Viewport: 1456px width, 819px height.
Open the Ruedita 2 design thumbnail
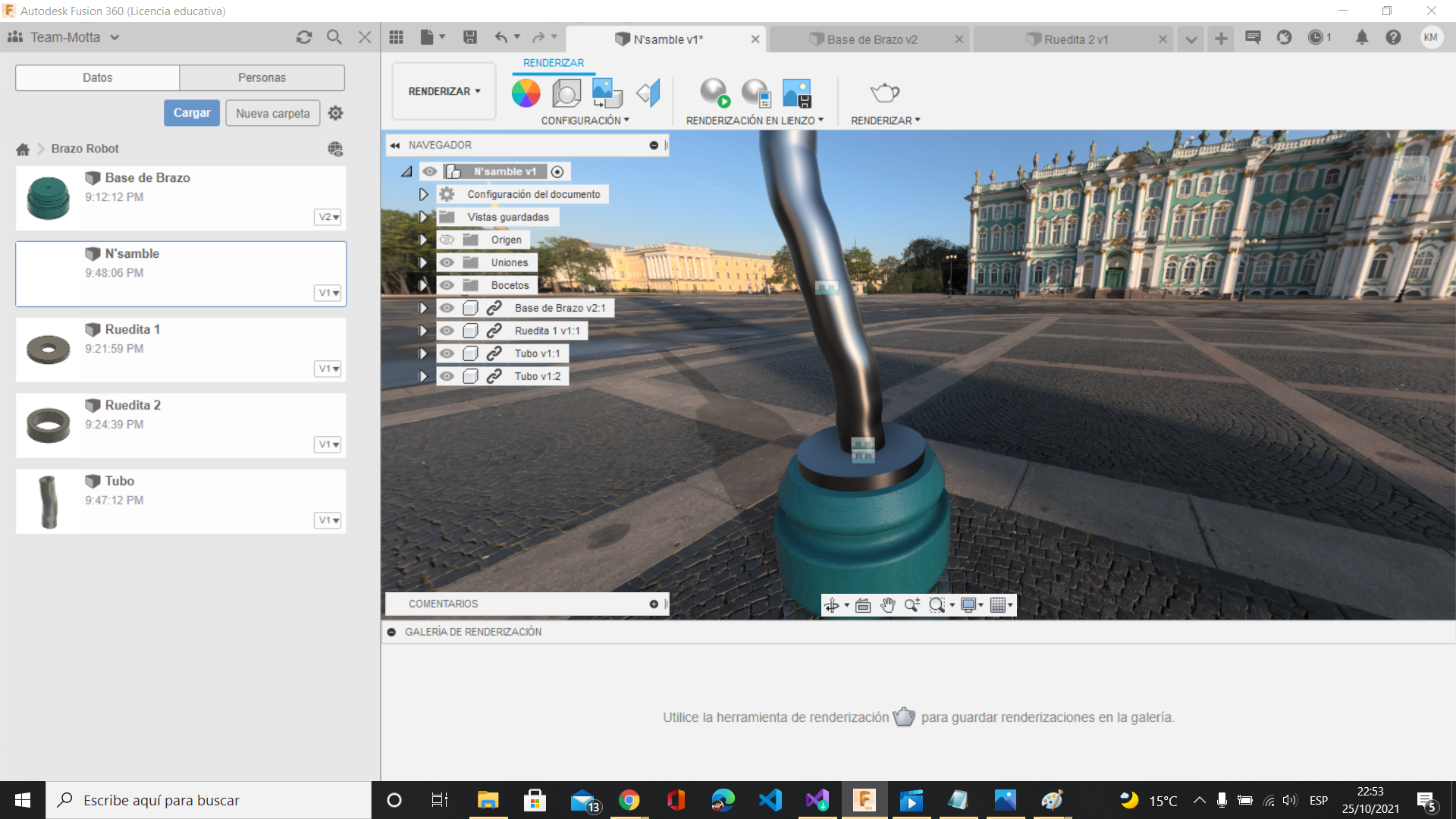click(48, 425)
